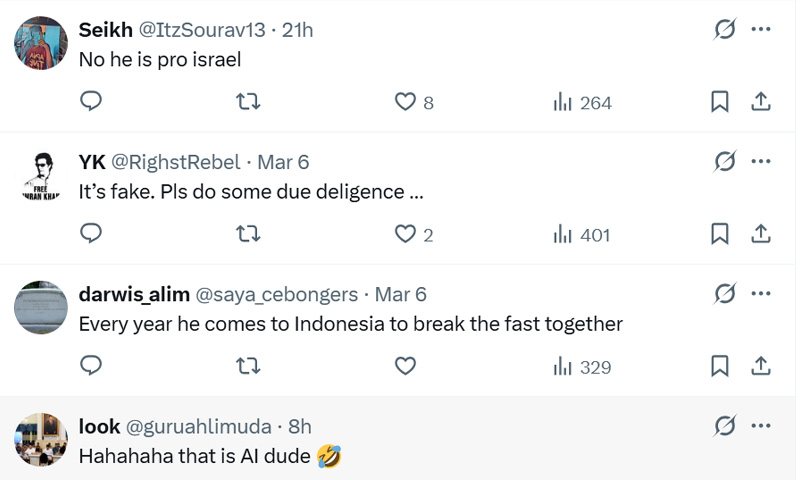Open Grok icon on Seikh's tweet
Viewport: 800px width, 480px height.
725,30
